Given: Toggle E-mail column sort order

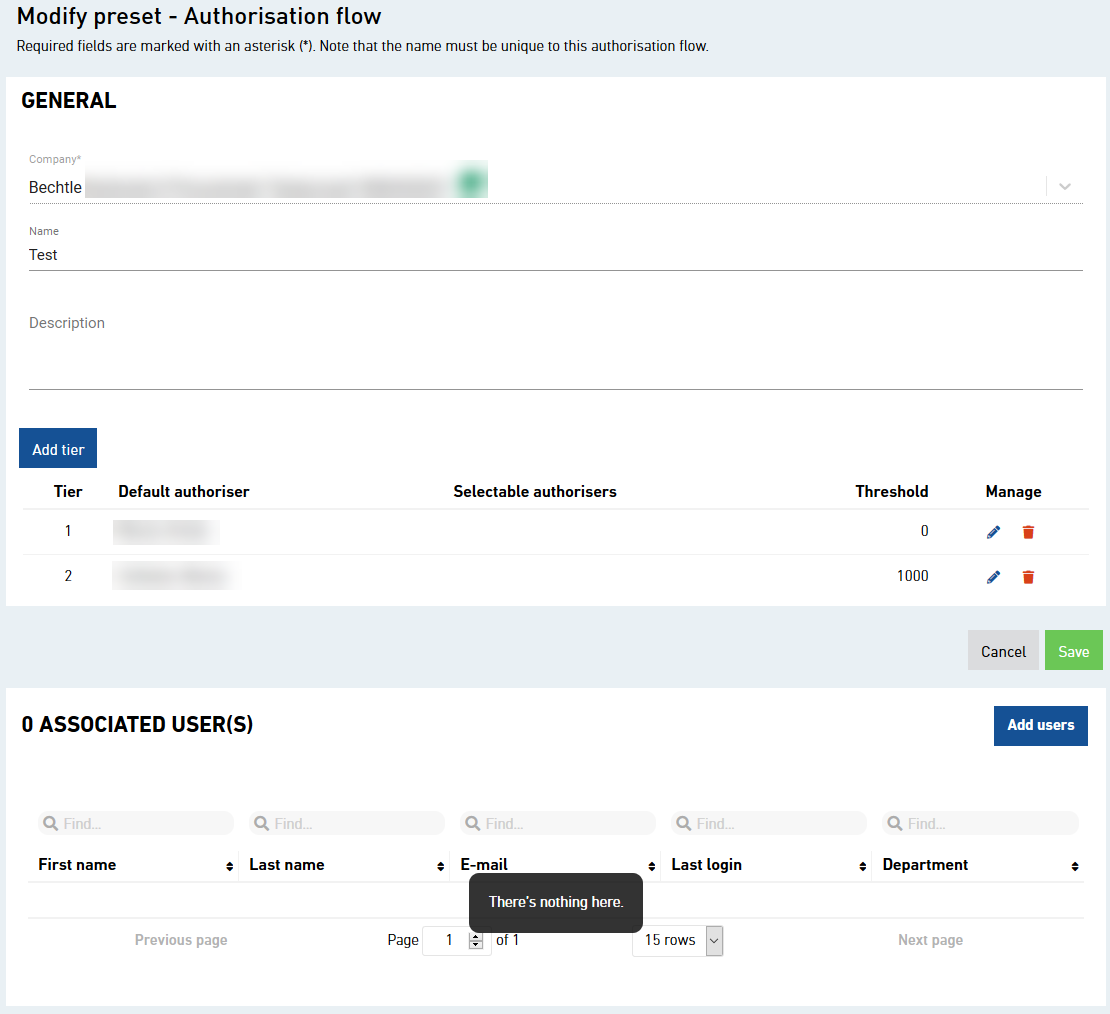Looking at the screenshot, I should (x=650, y=865).
